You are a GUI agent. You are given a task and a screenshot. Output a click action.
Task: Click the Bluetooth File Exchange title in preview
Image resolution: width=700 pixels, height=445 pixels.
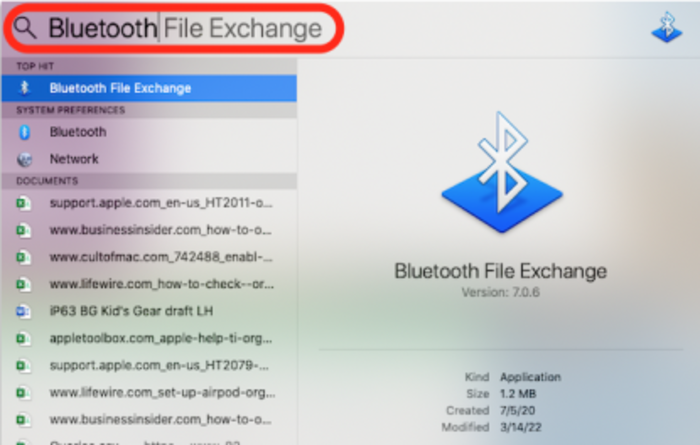(500, 271)
